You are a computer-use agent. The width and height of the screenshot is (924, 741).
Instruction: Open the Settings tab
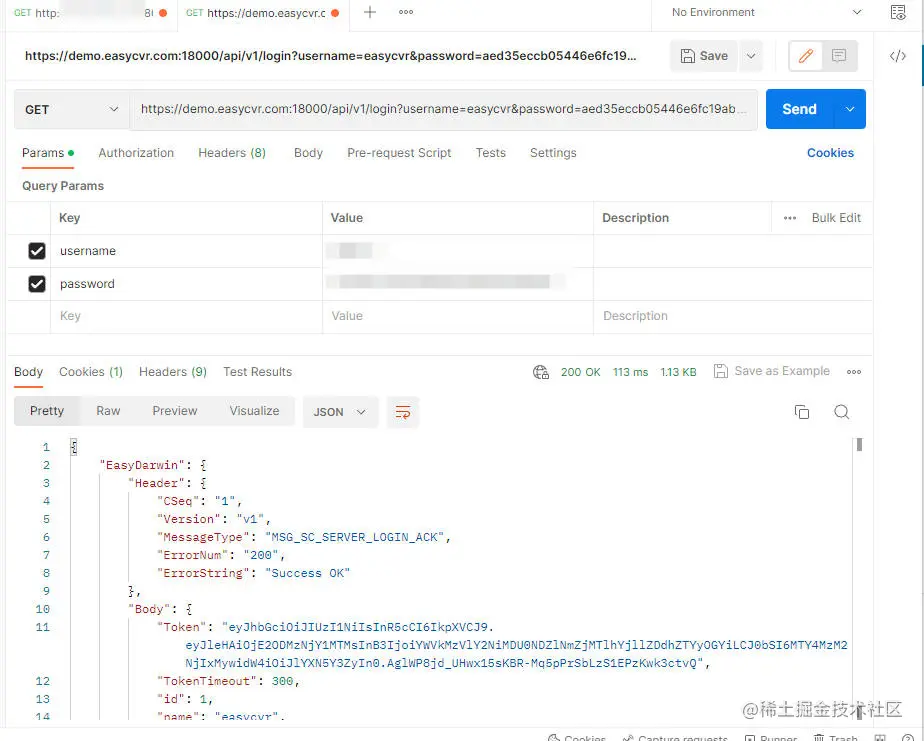[x=553, y=153]
